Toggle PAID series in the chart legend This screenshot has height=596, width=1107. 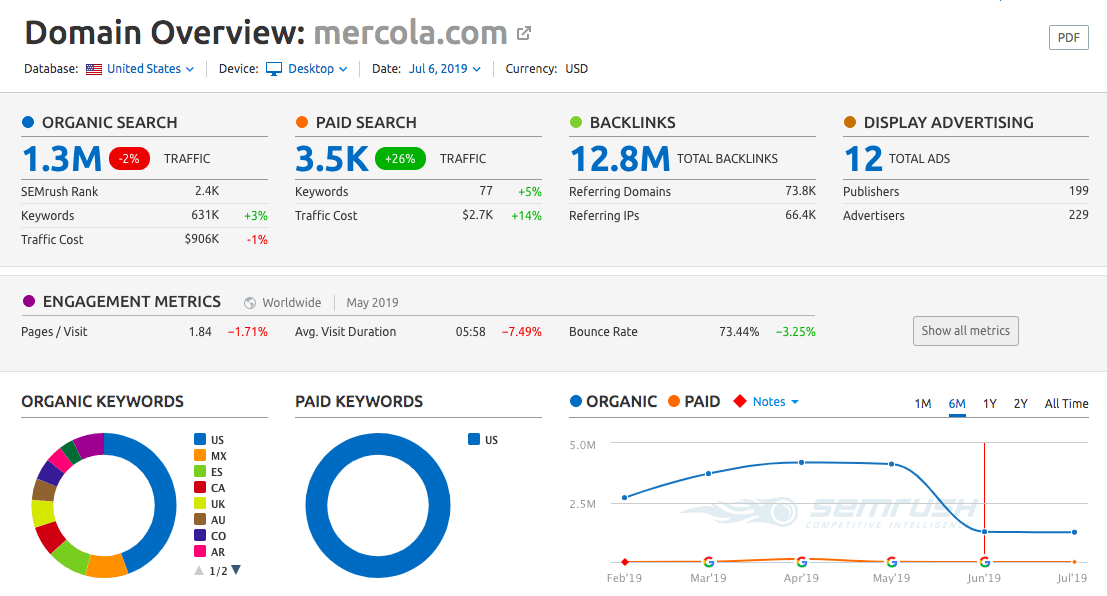[694, 402]
